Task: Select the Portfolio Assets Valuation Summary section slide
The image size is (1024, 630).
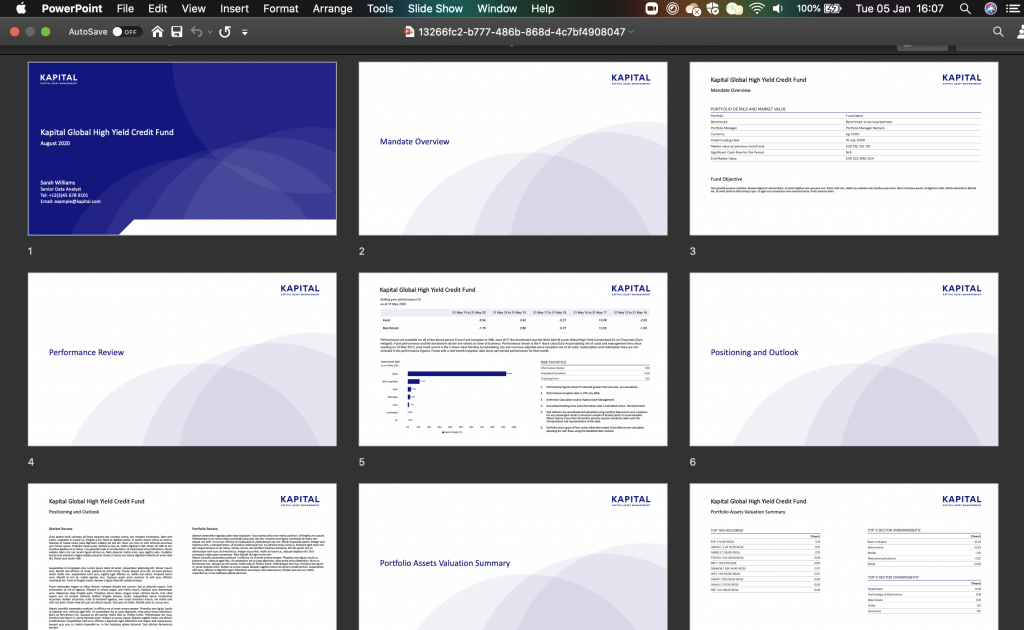Action: tap(513, 557)
